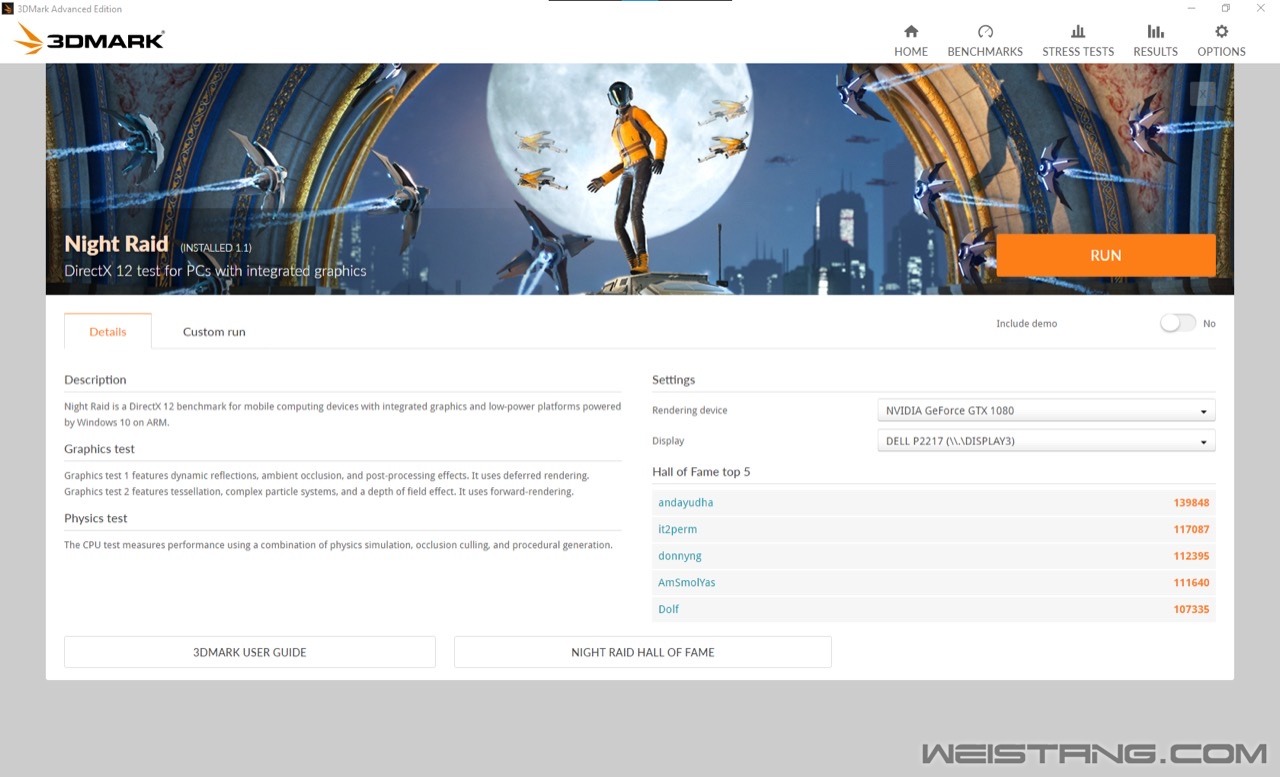
Task: Open it2perm's Hall of Fame entry
Action: tap(678, 529)
